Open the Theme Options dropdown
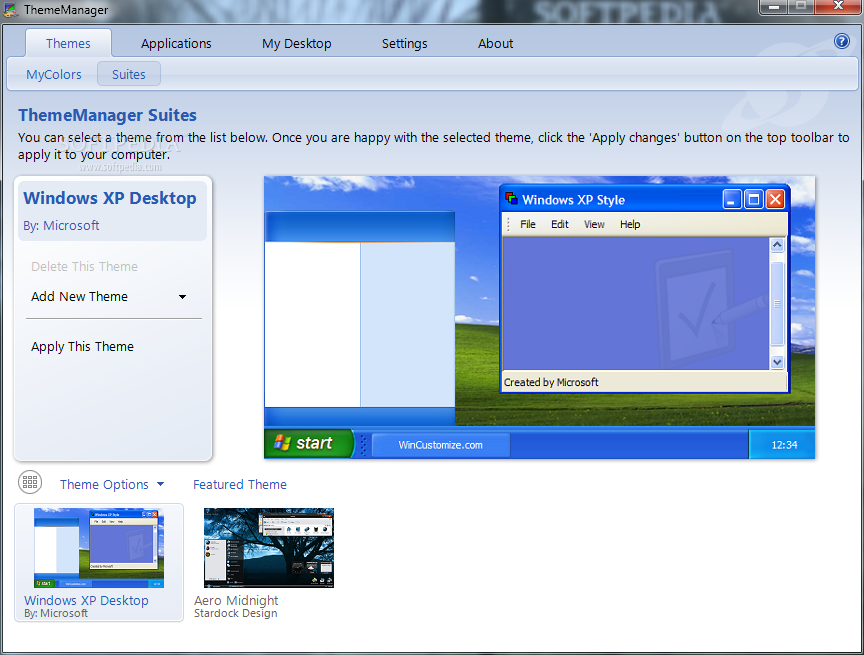 tap(112, 484)
